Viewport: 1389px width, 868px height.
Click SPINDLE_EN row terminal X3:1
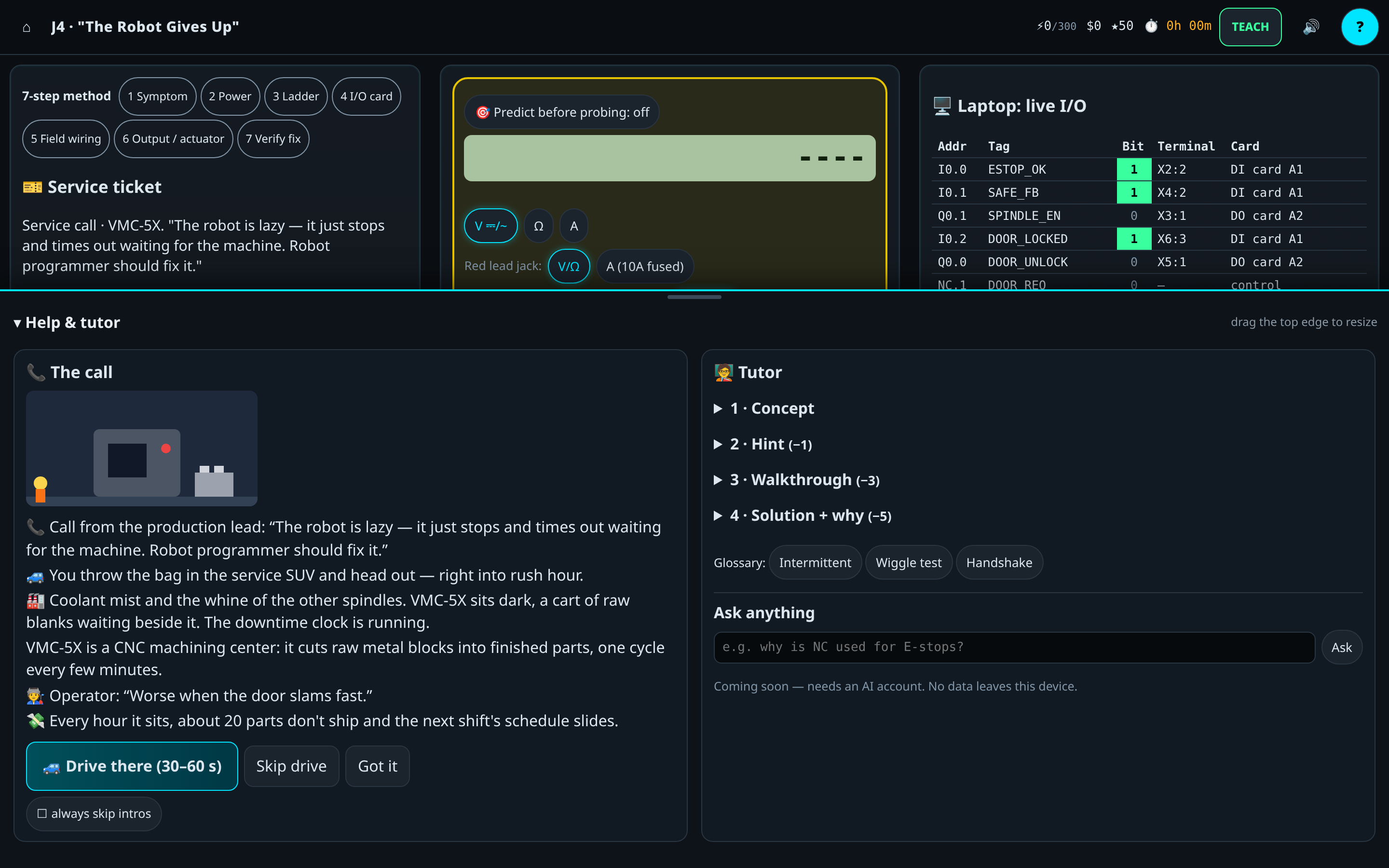point(1171,216)
